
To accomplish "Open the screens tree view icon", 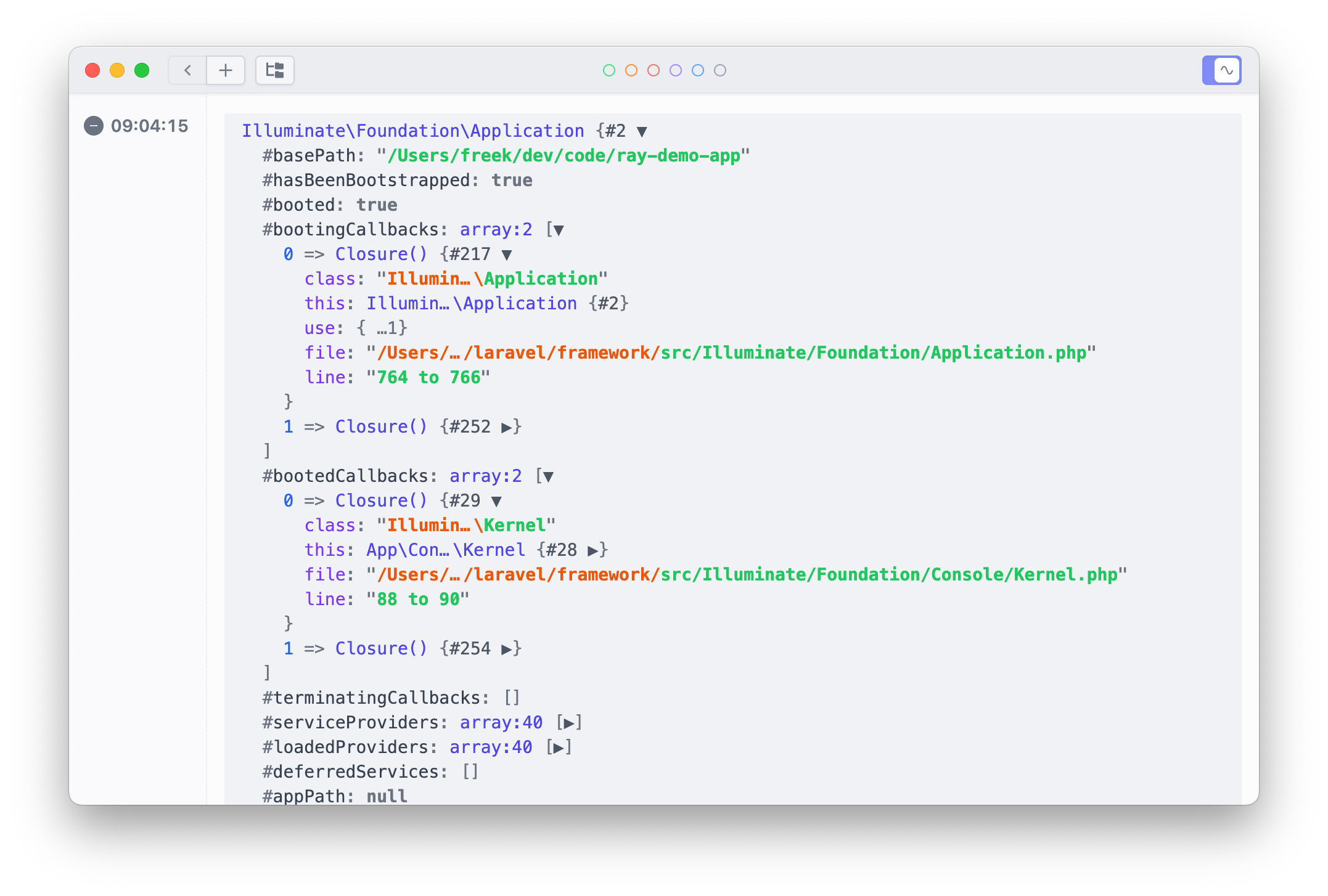I will point(274,70).
